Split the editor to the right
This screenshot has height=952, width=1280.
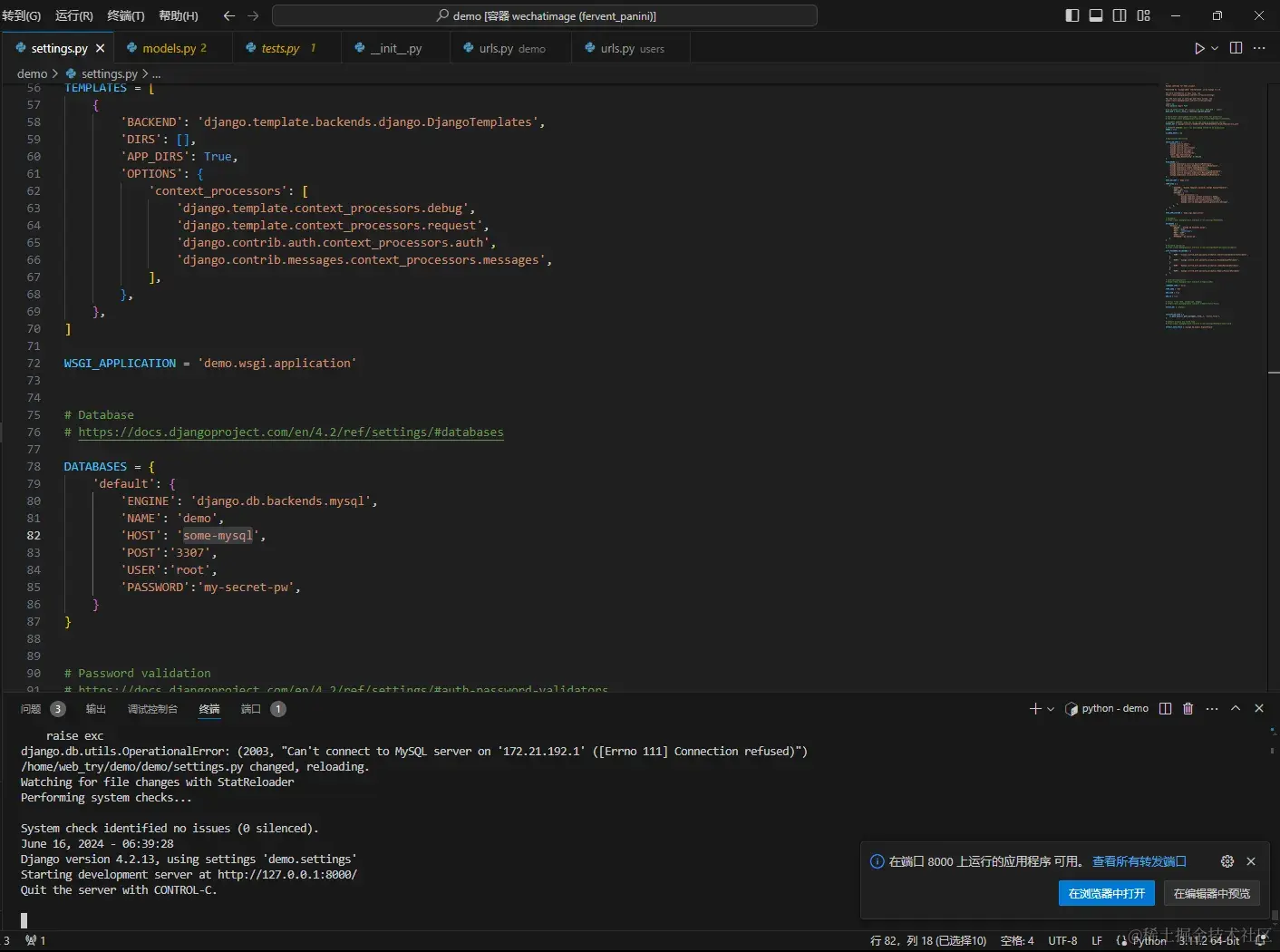1236,48
